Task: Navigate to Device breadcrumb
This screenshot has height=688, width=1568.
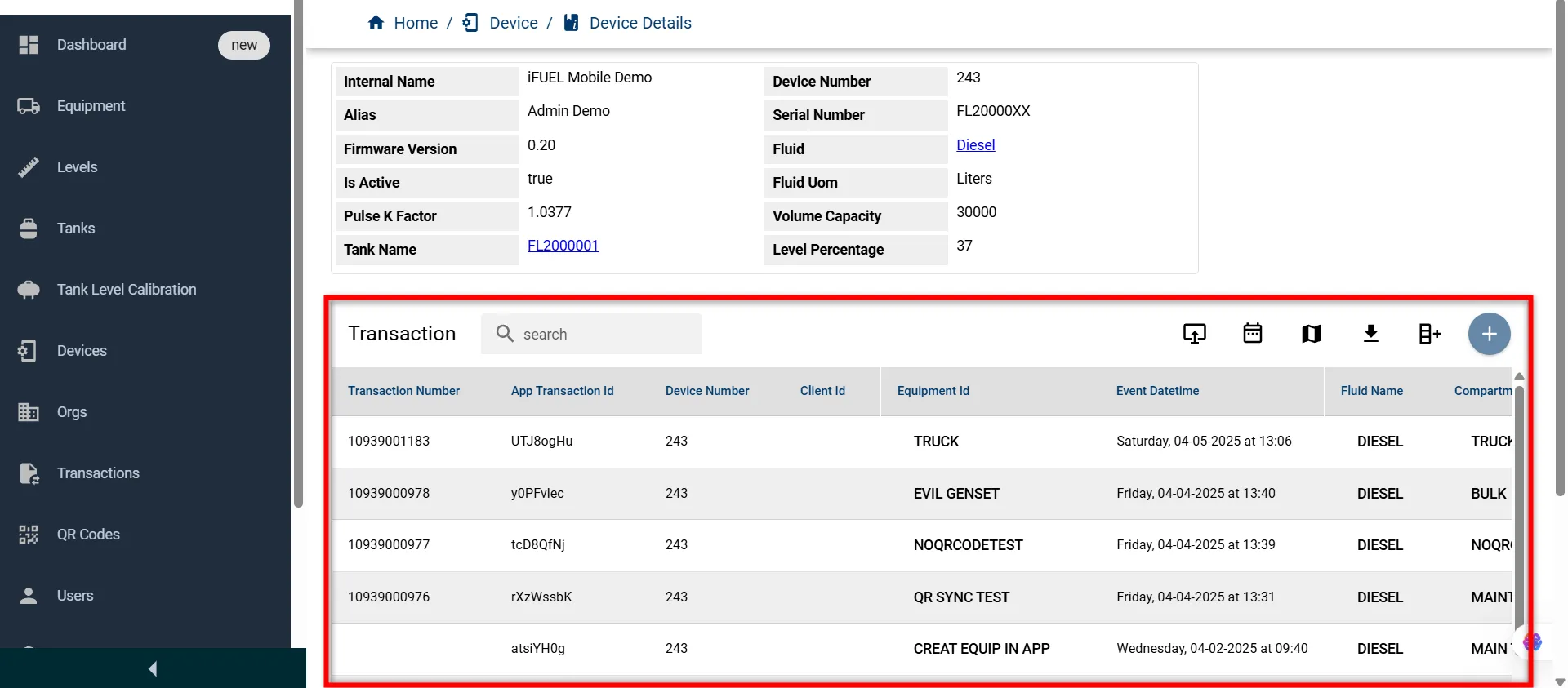Action: click(x=514, y=23)
